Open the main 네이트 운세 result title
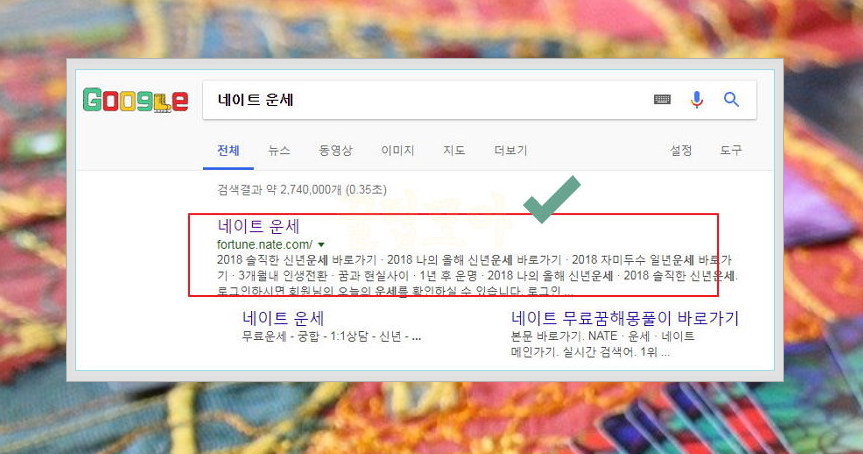 tap(258, 226)
